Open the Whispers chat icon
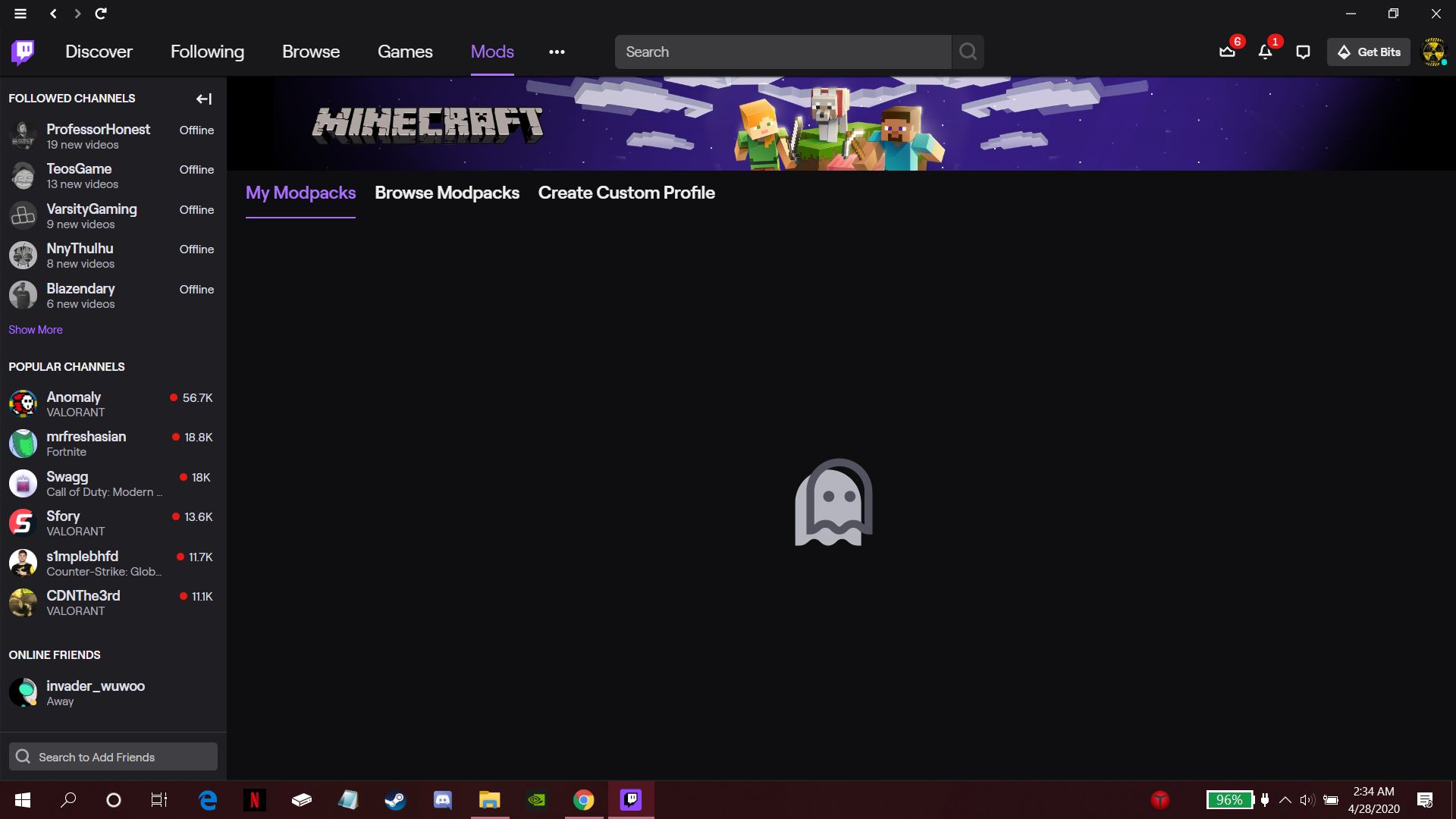 point(1303,52)
